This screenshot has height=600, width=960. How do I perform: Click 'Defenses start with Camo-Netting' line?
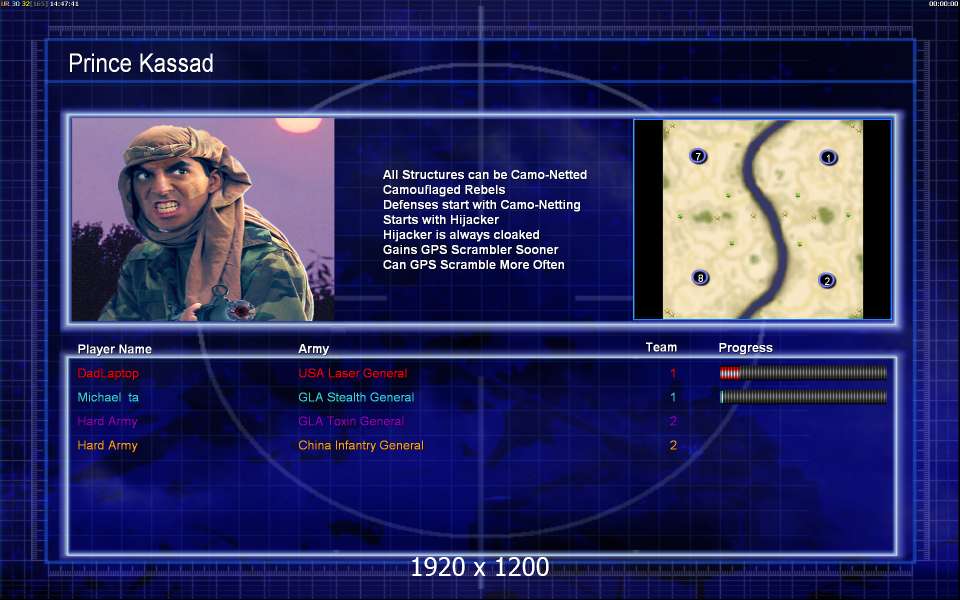482,204
